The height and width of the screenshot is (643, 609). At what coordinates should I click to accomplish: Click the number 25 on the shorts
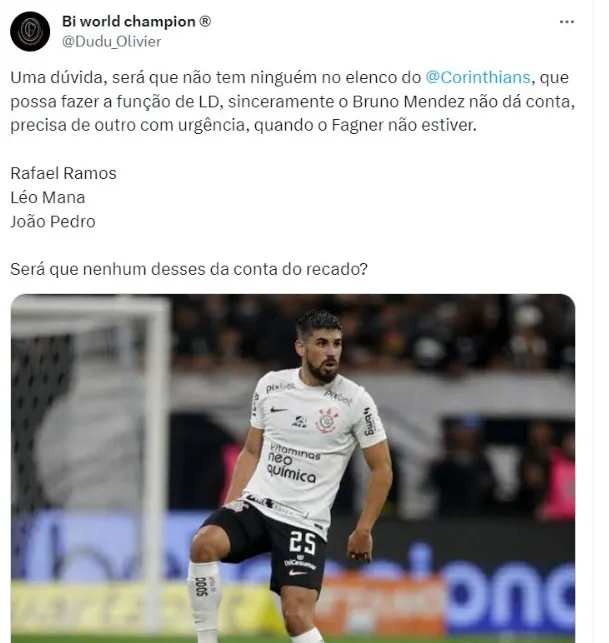pyautogui.click(x=302, y=543)
